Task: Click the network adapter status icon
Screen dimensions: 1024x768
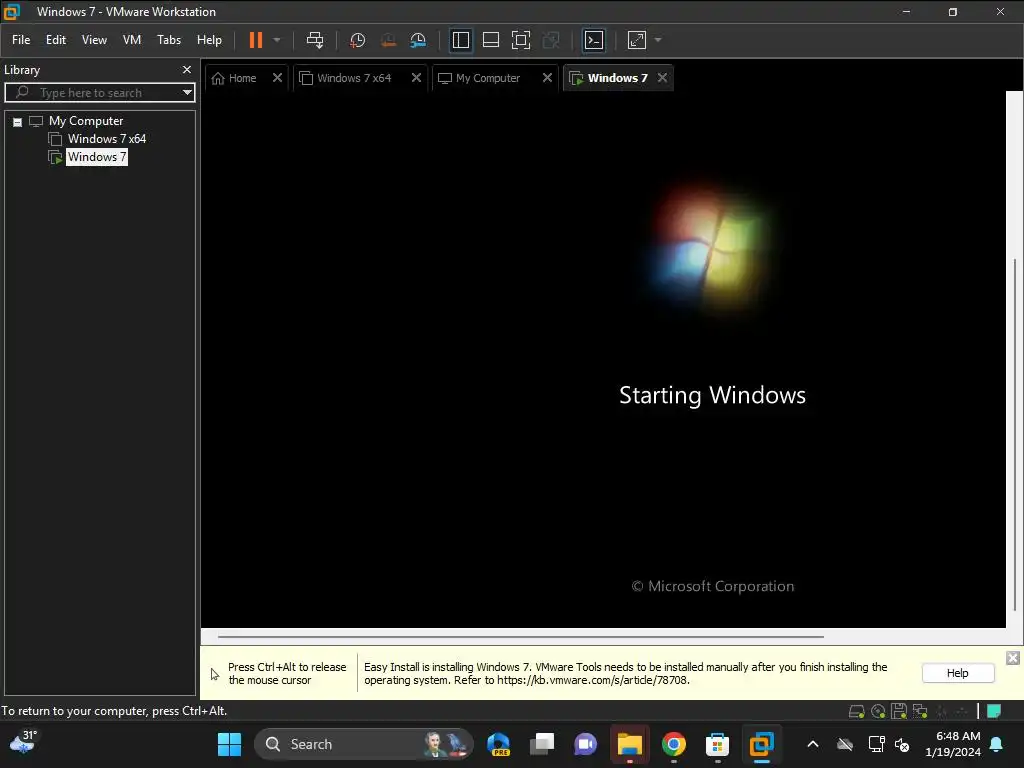Action: click(920, 711)
